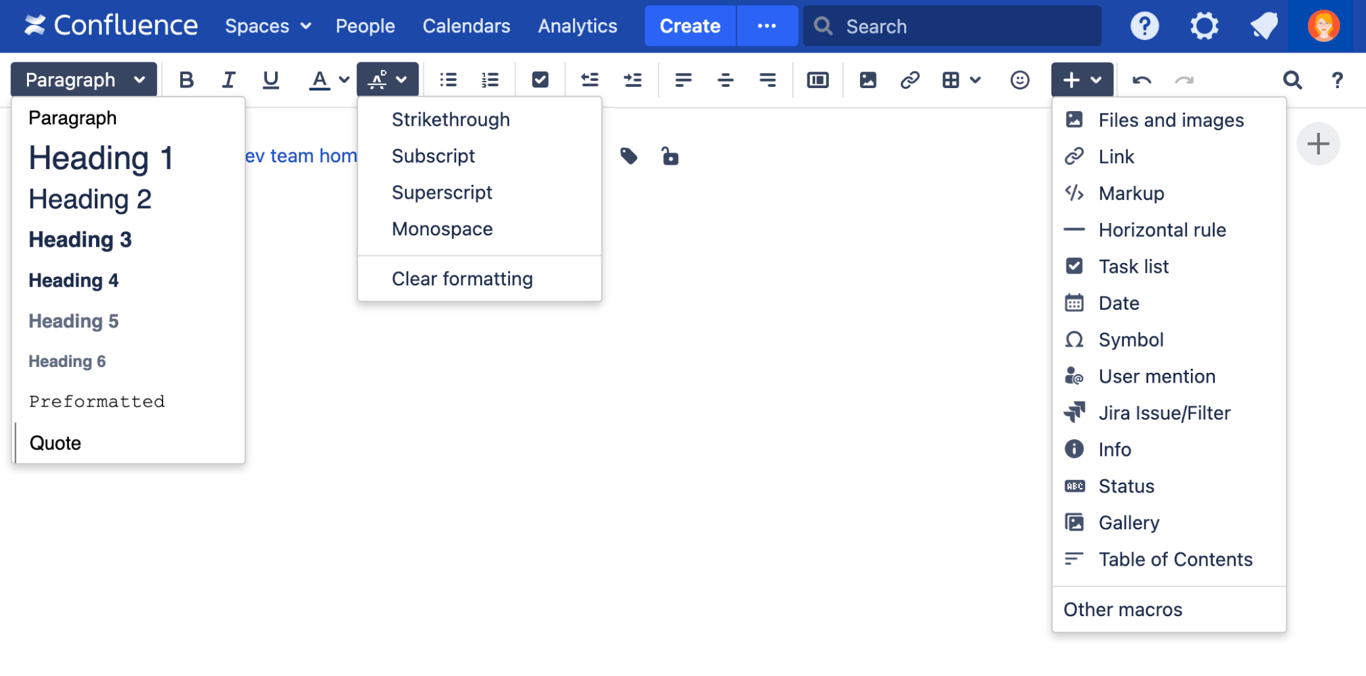This screenshot has height=676, width=1366.
Task: Insert a numbered list
Action: [x=489, y=79]
